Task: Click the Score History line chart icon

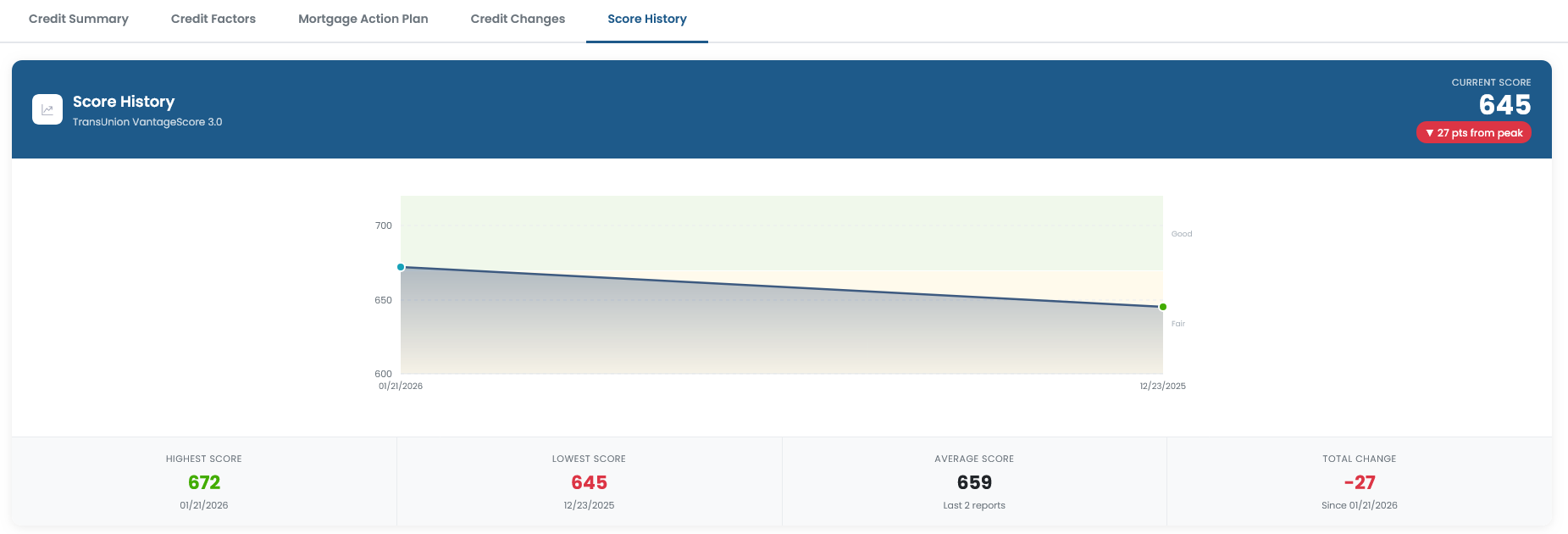Action: click(x=47, y=109)
